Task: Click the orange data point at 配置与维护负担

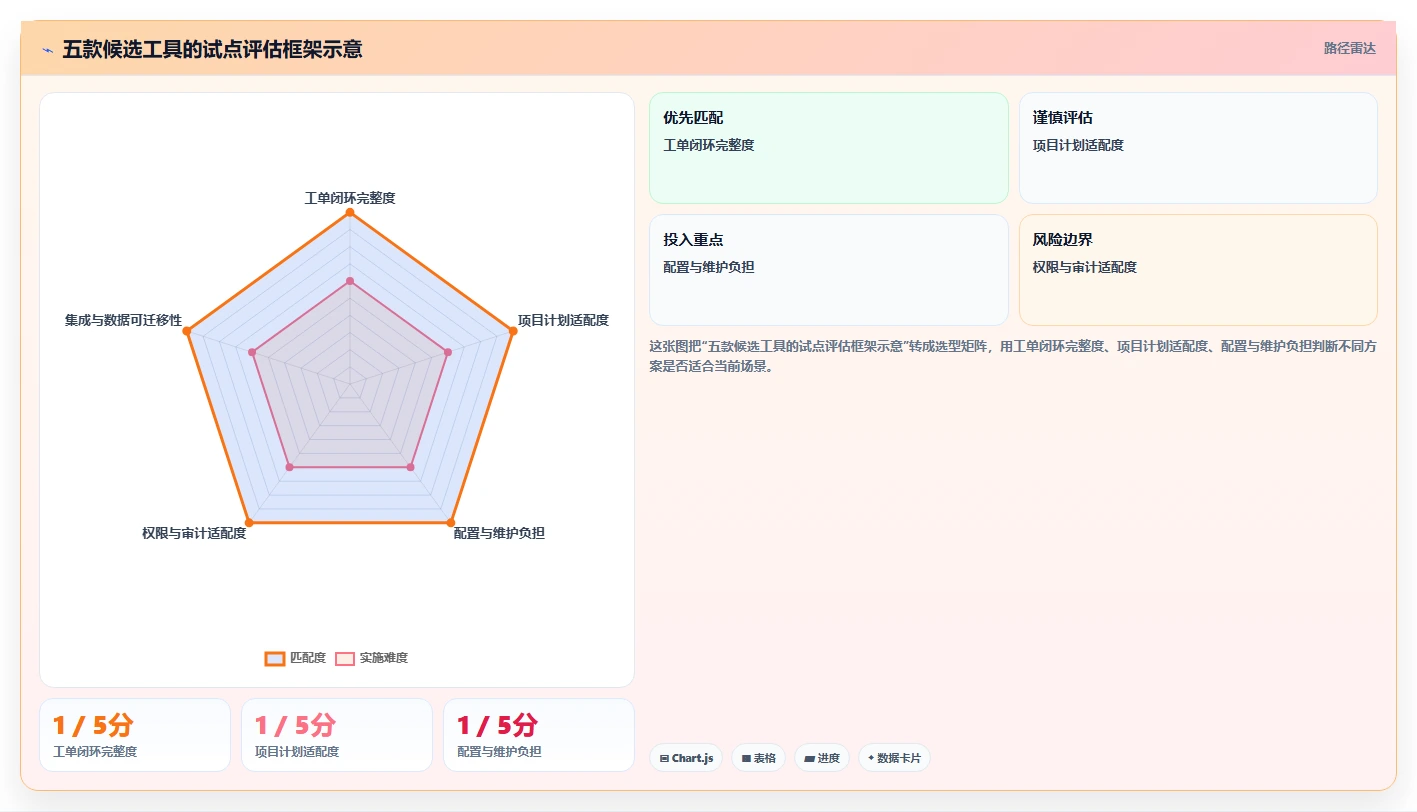Action: pyautogui.click(x=450, y=522)
